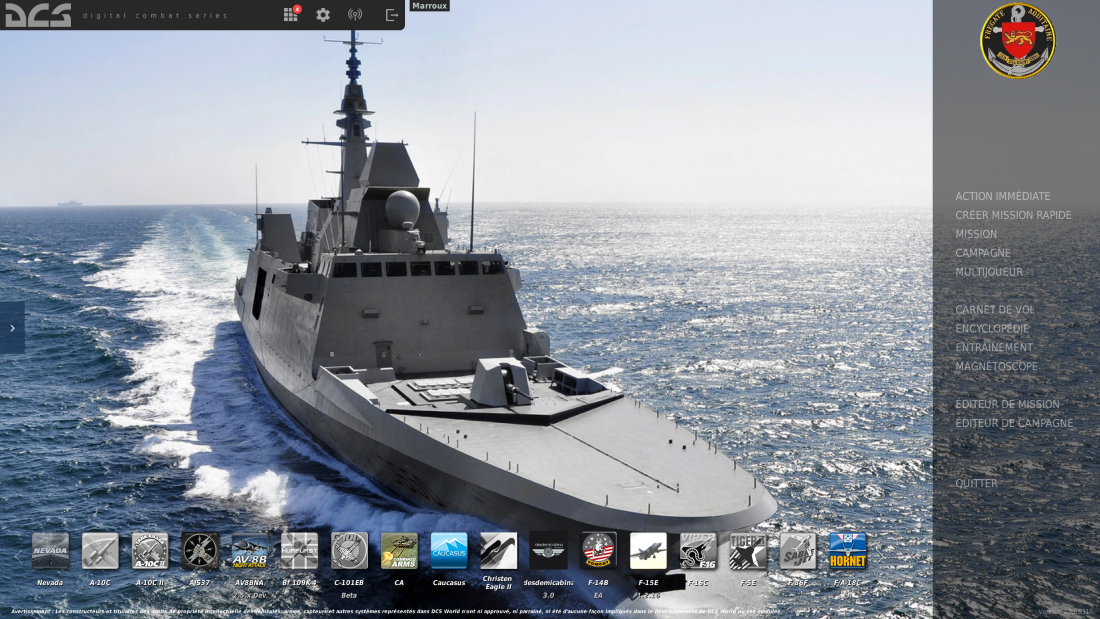Select the C-101EB module icon
1100x619 pixels.
[349, 551]
